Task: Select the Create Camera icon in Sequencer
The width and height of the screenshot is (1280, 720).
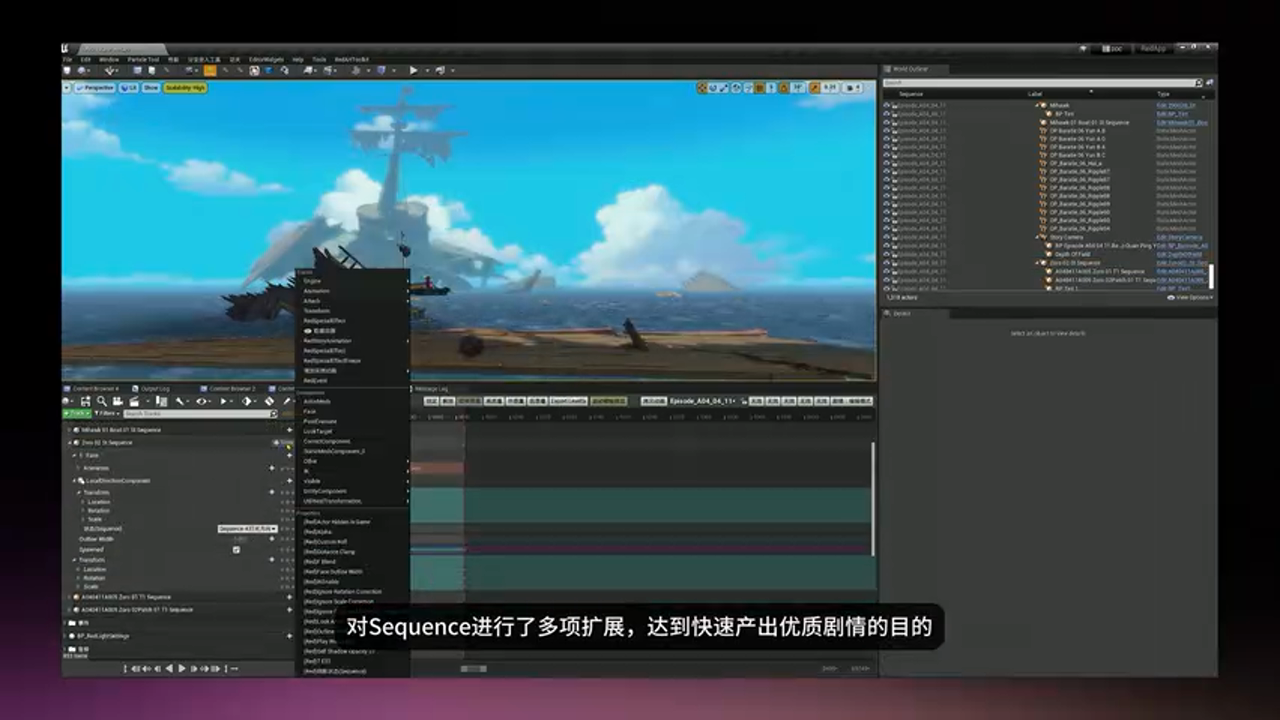Action: pyautogui.click(x=118, y=401)
